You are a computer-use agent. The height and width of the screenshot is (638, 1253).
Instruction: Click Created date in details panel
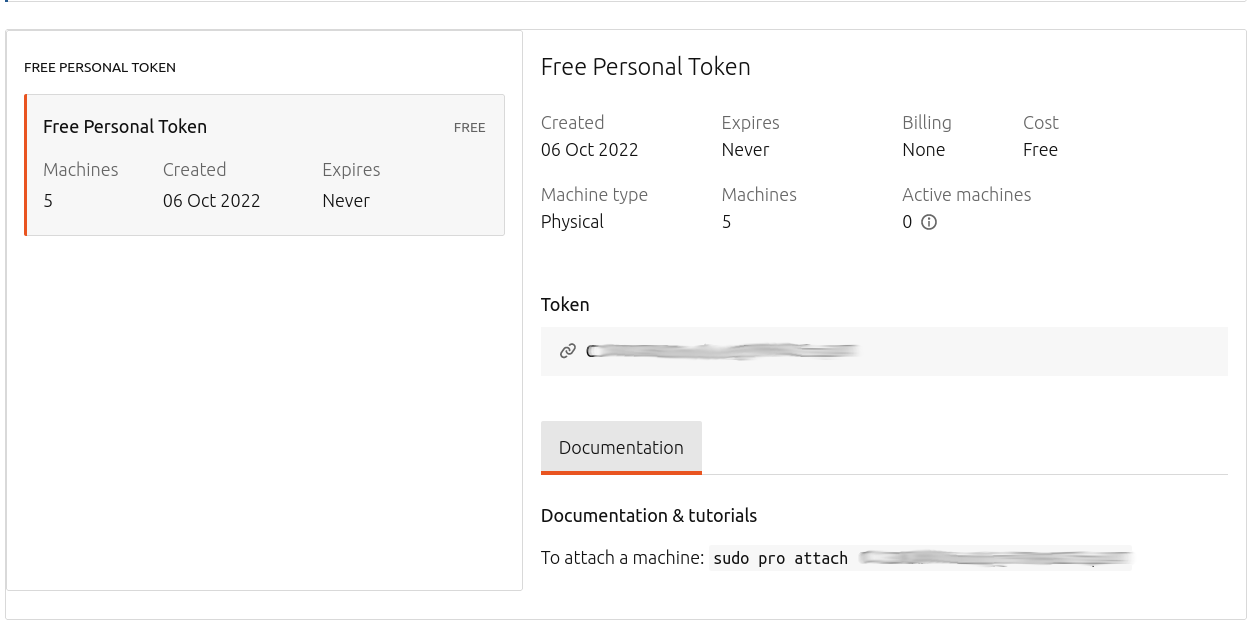click(589, 150)
